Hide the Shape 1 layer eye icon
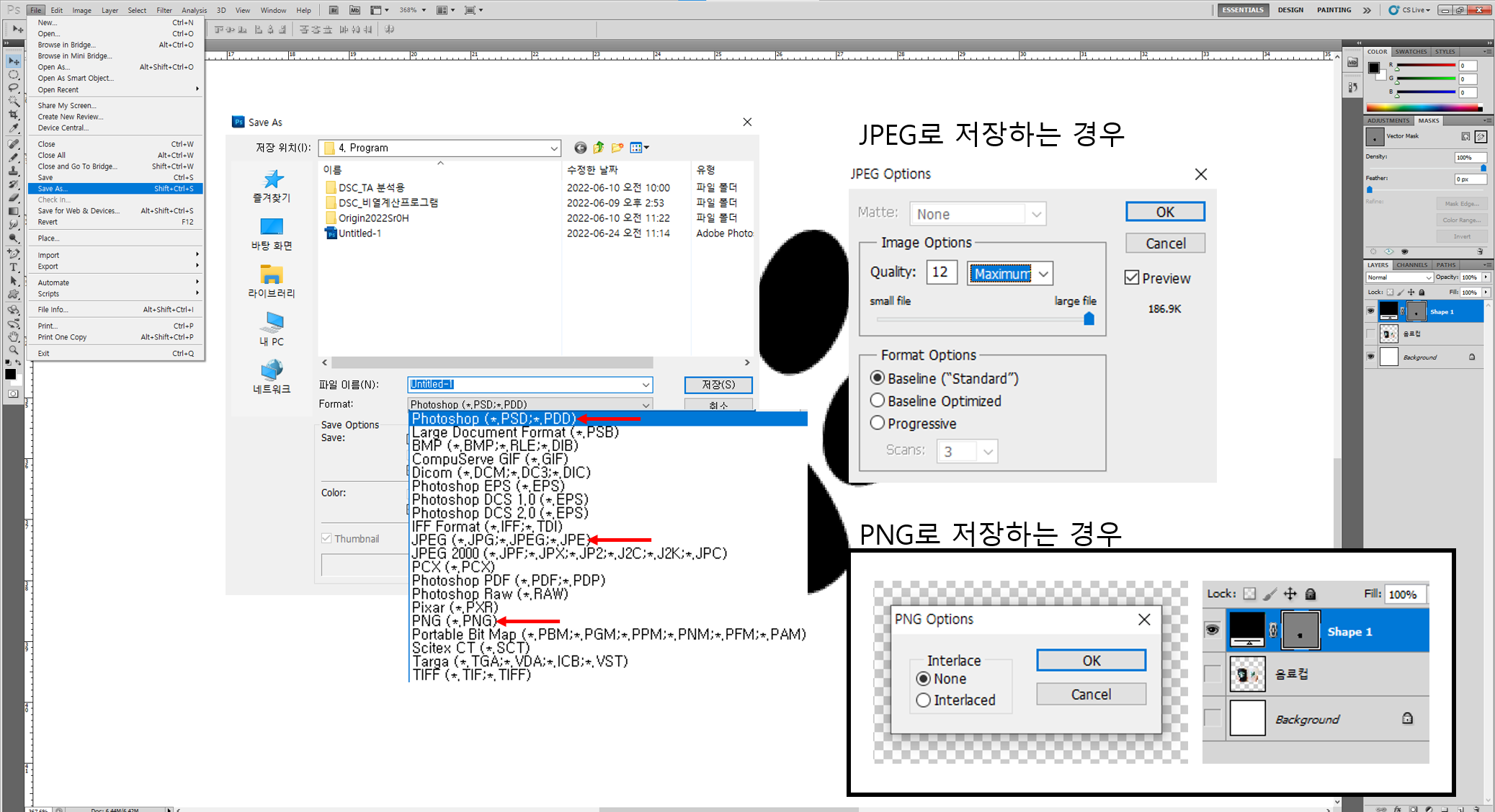This screenshot has height=812, width=1495. tap(1370, 311)
